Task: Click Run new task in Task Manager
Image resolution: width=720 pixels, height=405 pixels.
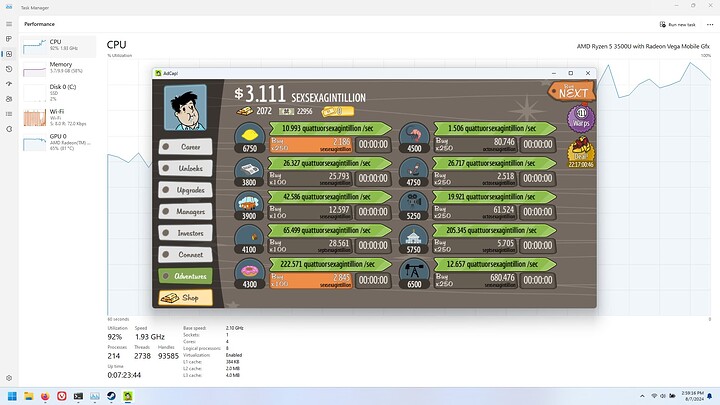Action: [678, 24]
